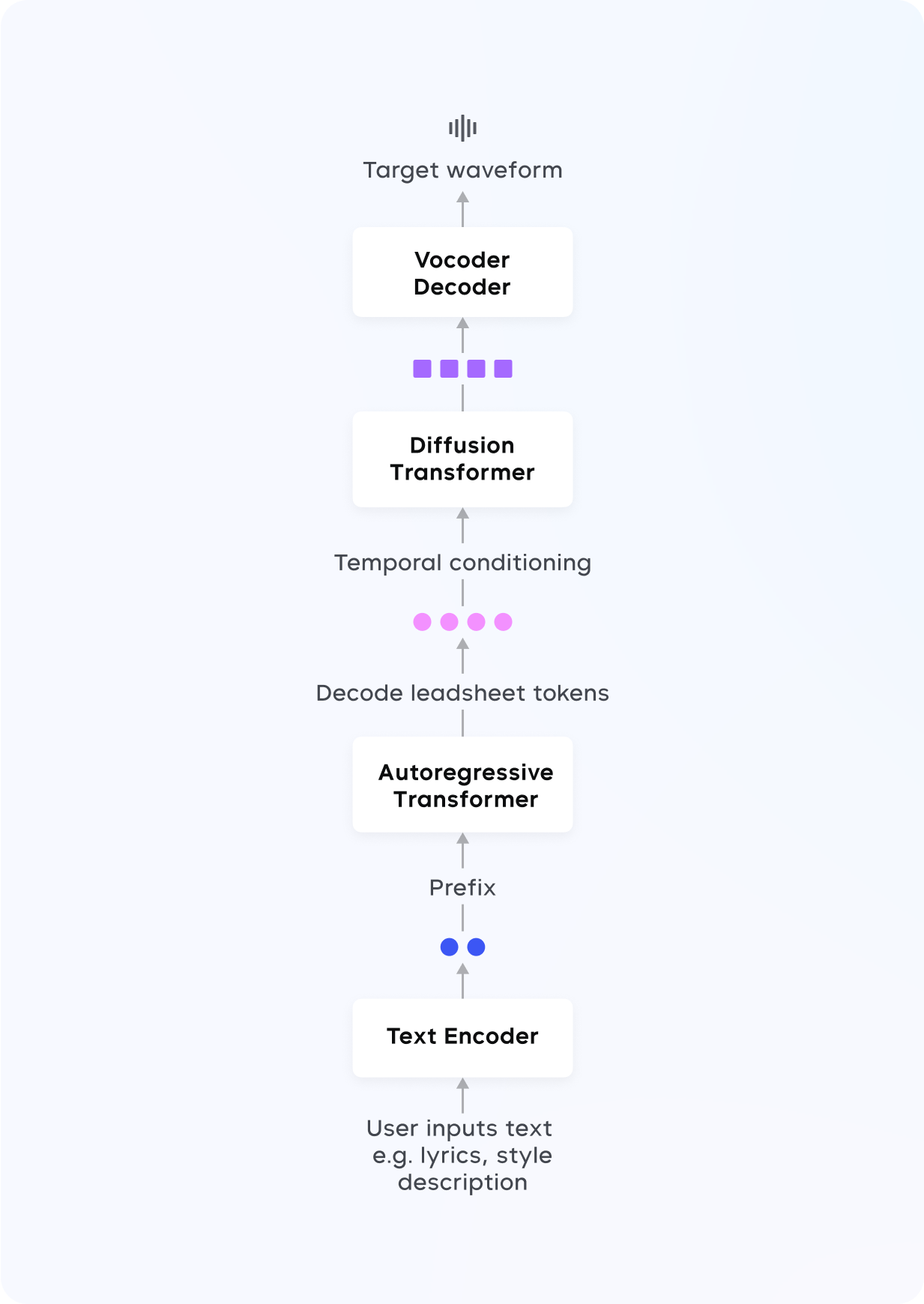Click the Decode leadsheet tokens label
The width and height of the screenshot is (924, 1304).
(462, 693)
